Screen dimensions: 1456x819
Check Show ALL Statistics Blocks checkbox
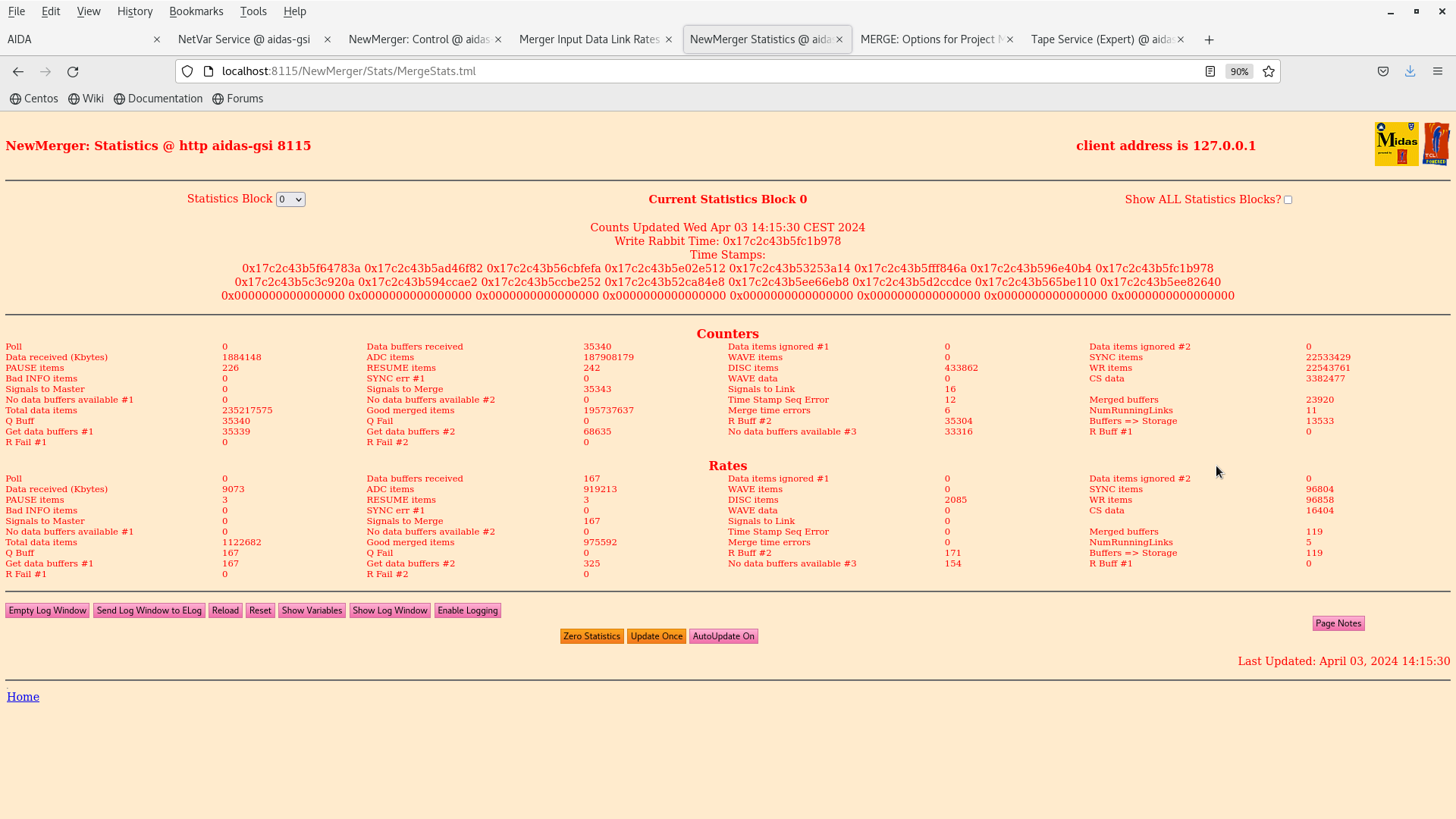(1288, 200)
